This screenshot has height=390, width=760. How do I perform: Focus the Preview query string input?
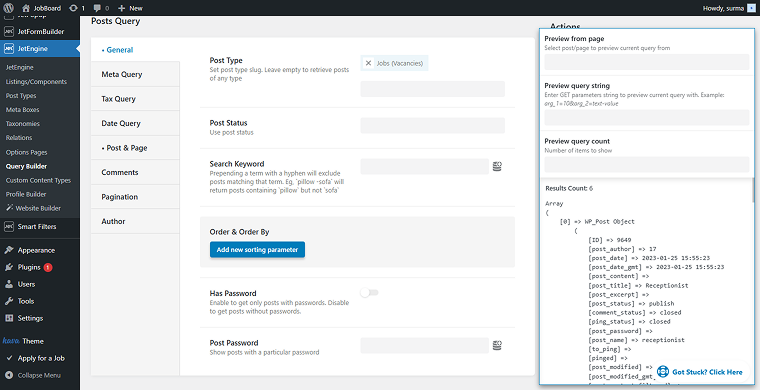coord(647,118)
